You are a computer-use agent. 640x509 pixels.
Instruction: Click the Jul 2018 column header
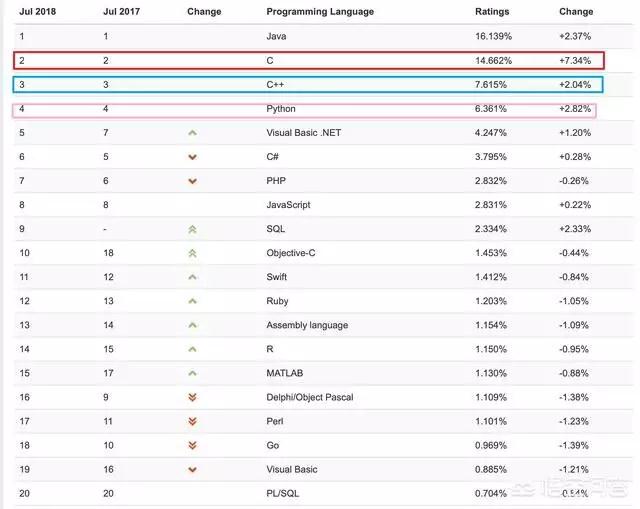(x=36, y=12)
